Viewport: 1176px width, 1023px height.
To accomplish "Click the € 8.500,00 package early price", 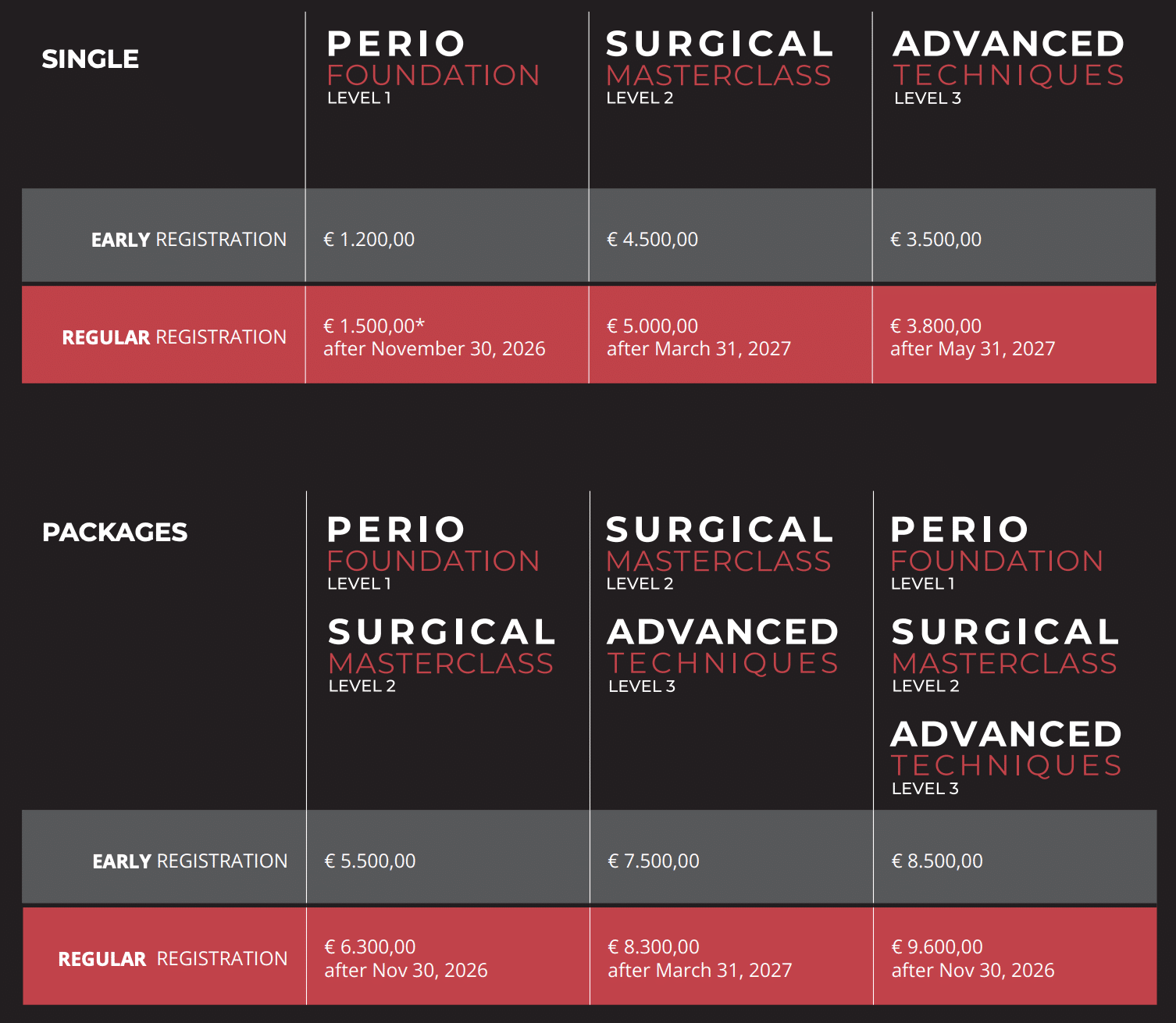I will tap(937, 861).
